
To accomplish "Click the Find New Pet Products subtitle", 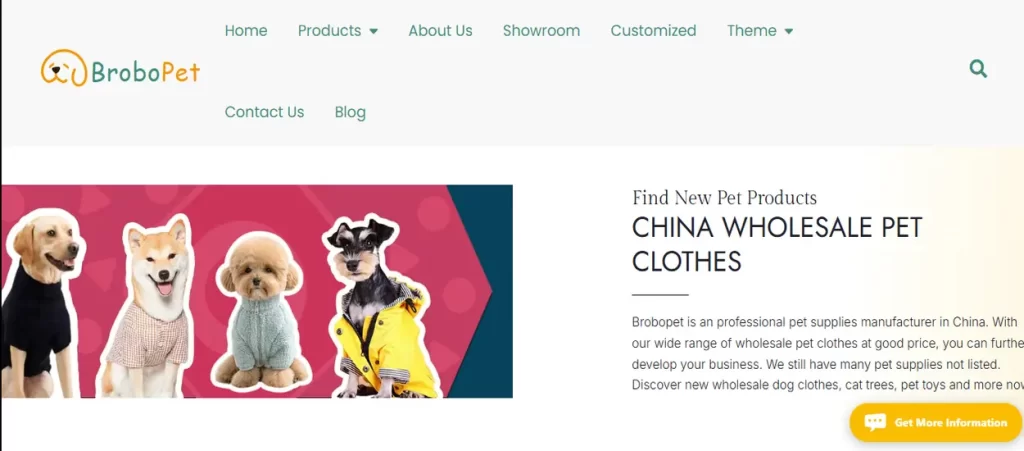I will click(724, 197).
